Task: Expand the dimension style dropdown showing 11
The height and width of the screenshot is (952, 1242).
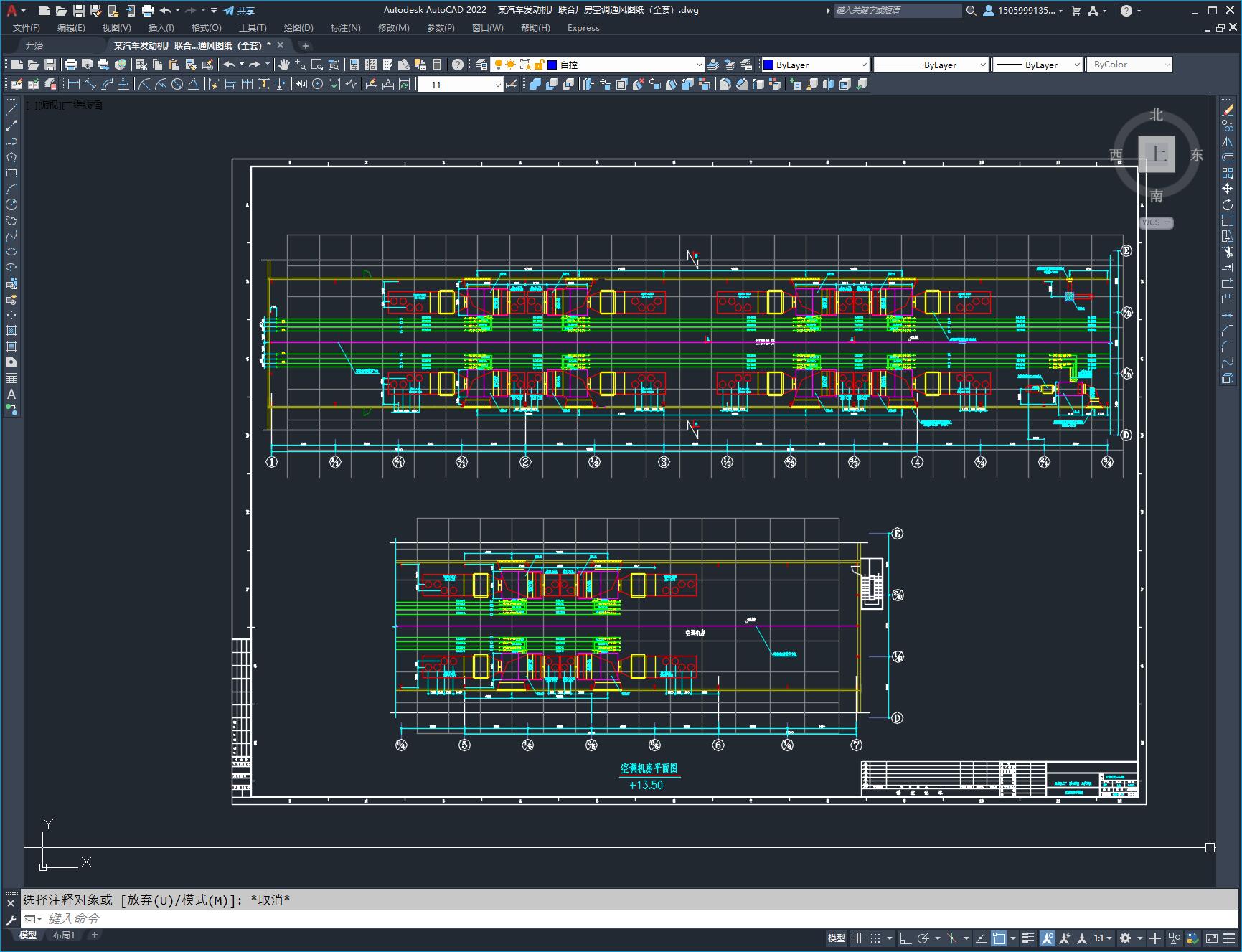Action: [498, 85]
